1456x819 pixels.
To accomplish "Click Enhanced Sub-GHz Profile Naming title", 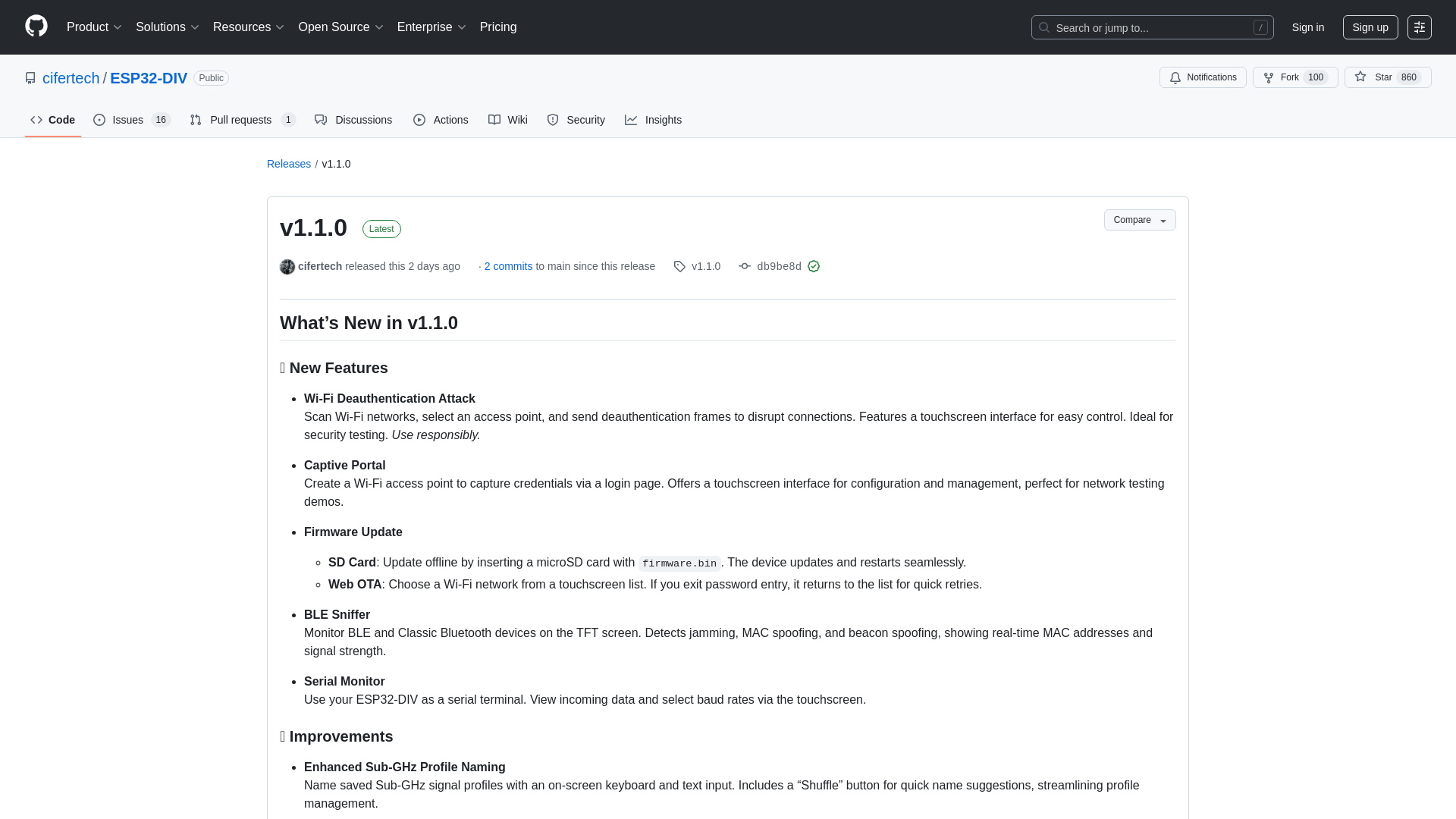I will (405, 767).
